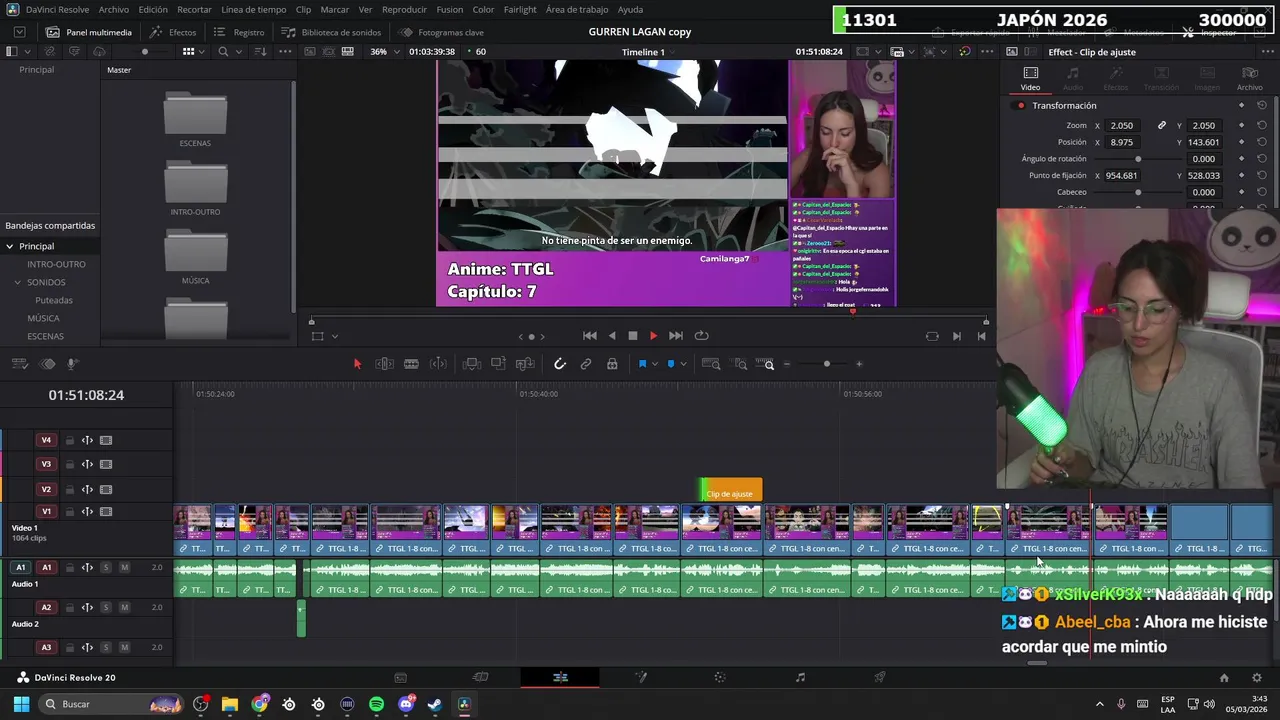
Task: Jump to first frame in viewer
Action: 590,336
